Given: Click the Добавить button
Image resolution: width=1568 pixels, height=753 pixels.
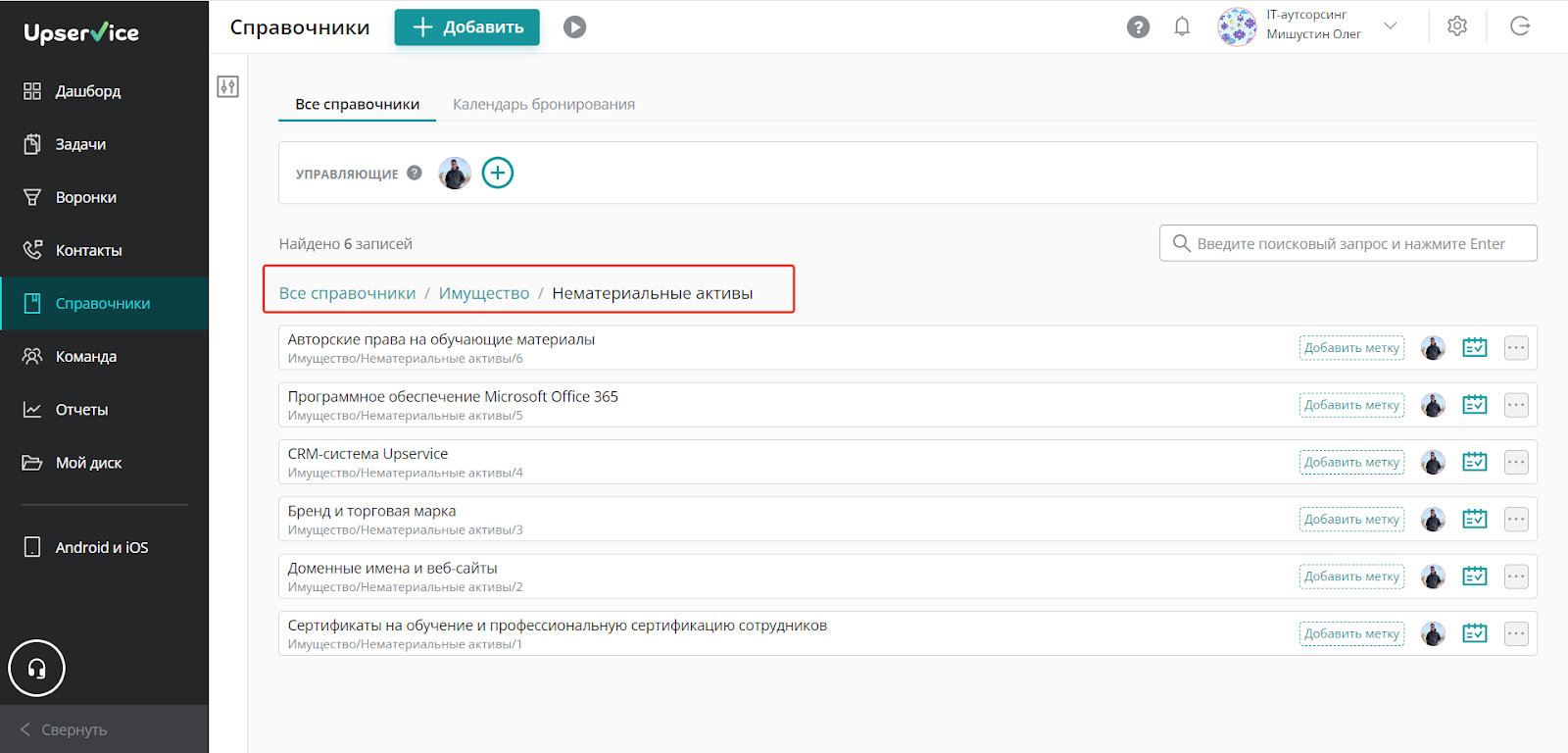Looking at the screenshot, I should click(x=466, y=27).
